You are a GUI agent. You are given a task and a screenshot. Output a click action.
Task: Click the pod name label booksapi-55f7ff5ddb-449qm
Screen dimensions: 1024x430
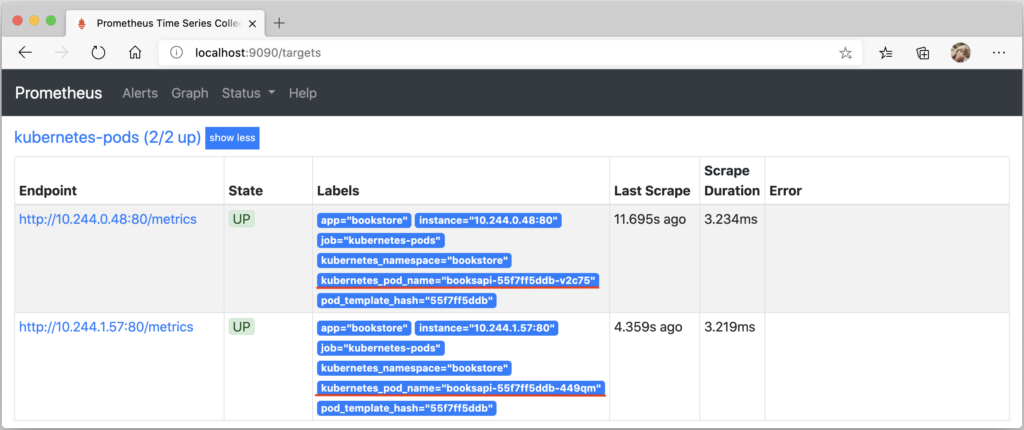pyautogui.click(x=461, y=388)
